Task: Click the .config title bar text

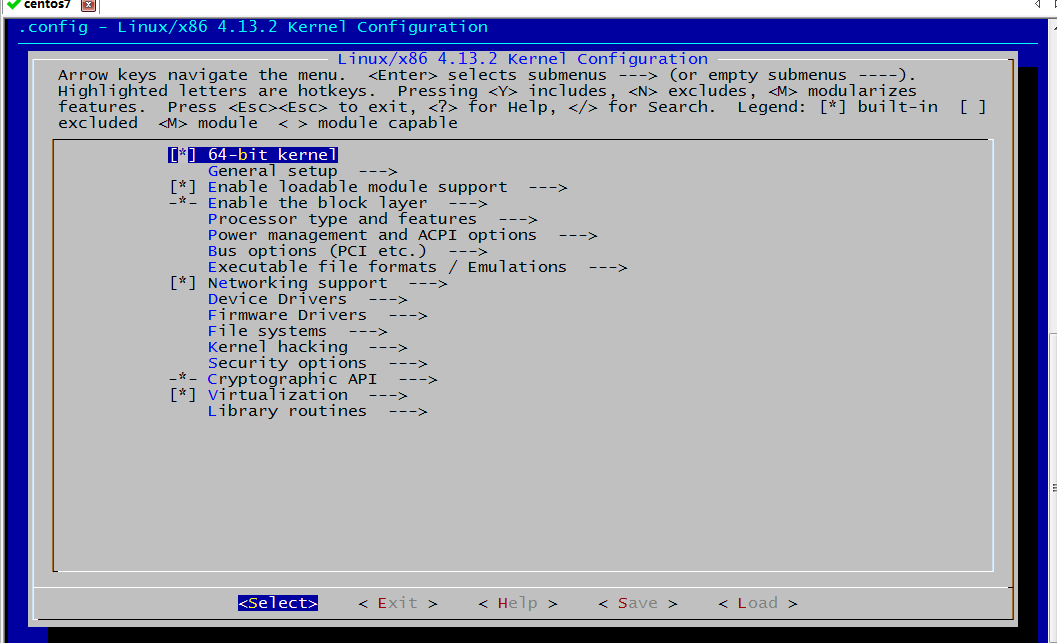Action: pos(253,27)
